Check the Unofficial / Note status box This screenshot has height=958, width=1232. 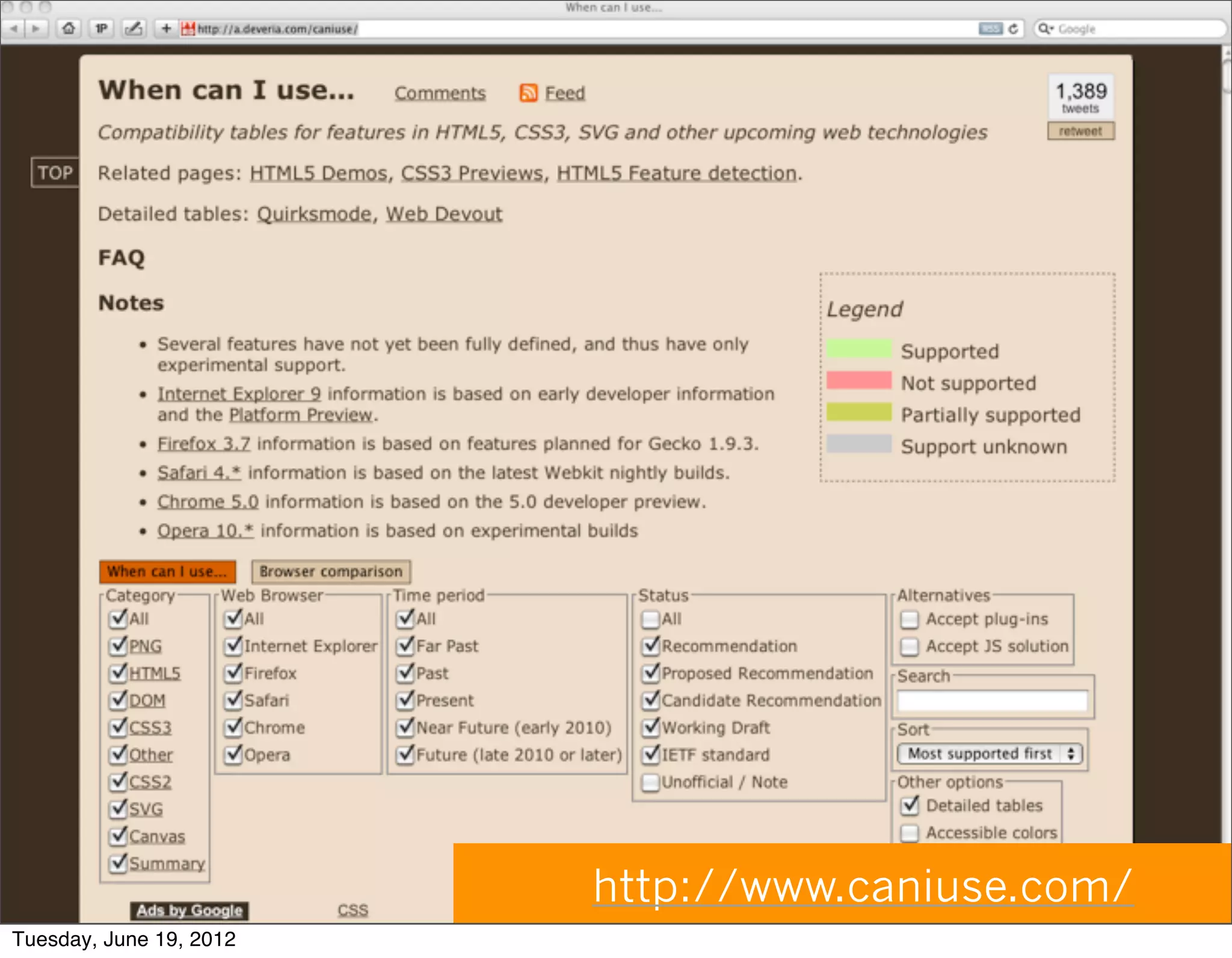click(x=650, y=782)
